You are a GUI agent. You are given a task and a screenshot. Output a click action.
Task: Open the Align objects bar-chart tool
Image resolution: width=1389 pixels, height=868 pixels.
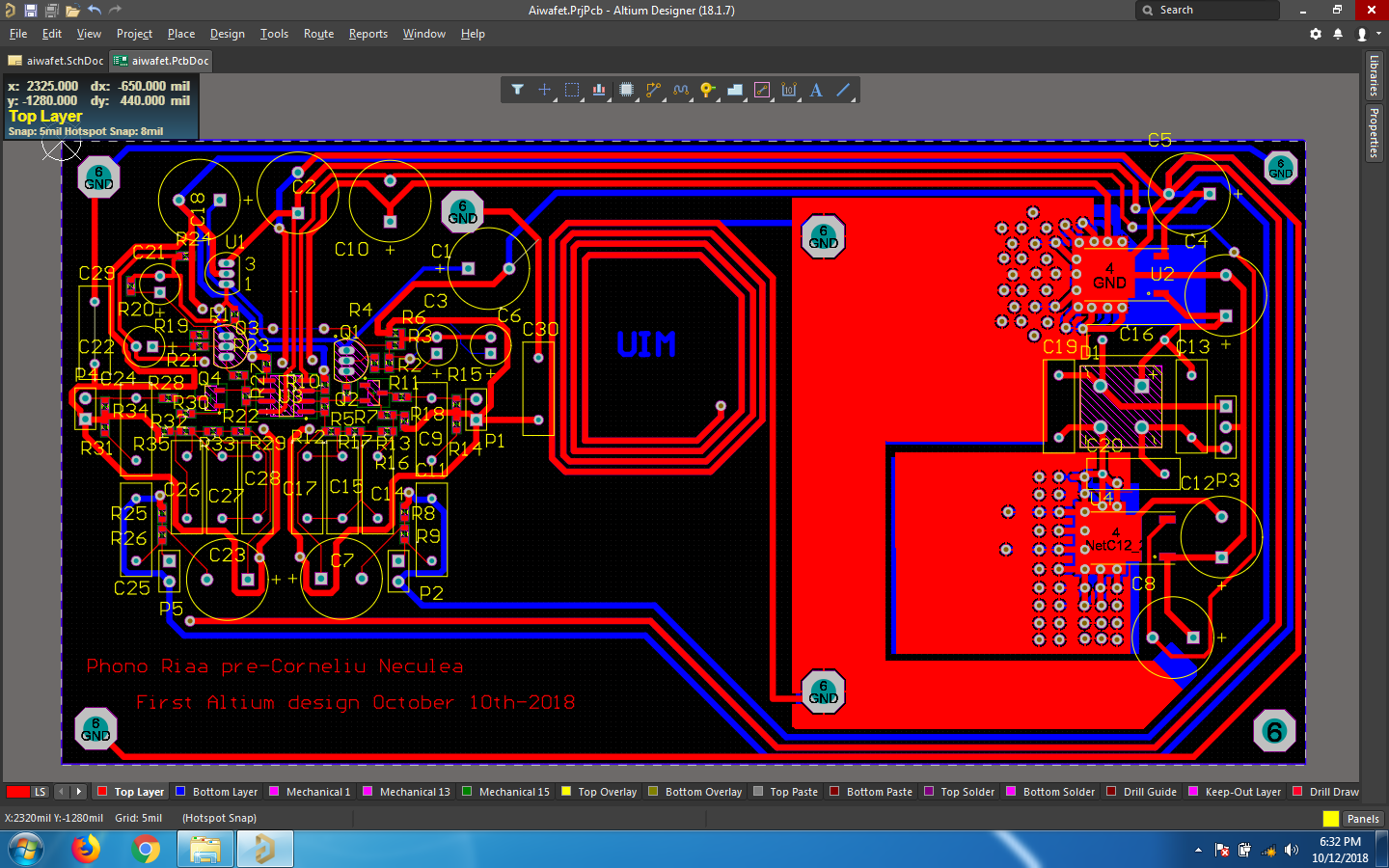599,90
